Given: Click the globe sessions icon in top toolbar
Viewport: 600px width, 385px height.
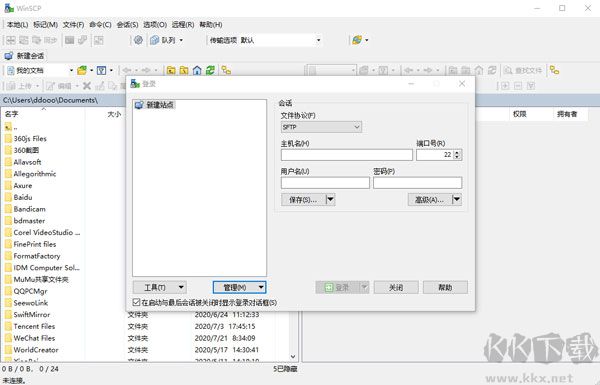Looking at the screenshot, I should 357,40.
